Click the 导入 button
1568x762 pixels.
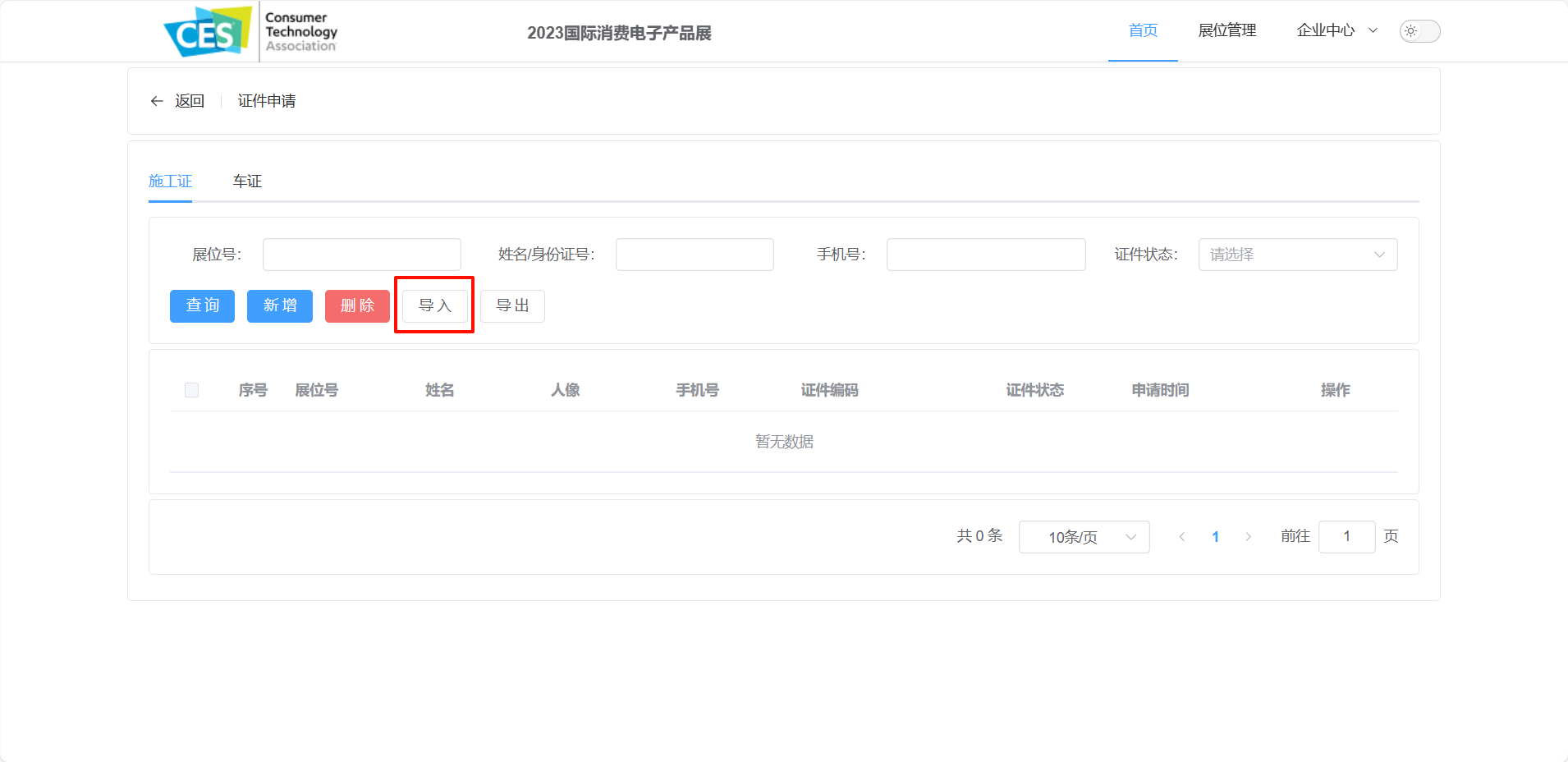pyautogui.click(x=435, y=306)
